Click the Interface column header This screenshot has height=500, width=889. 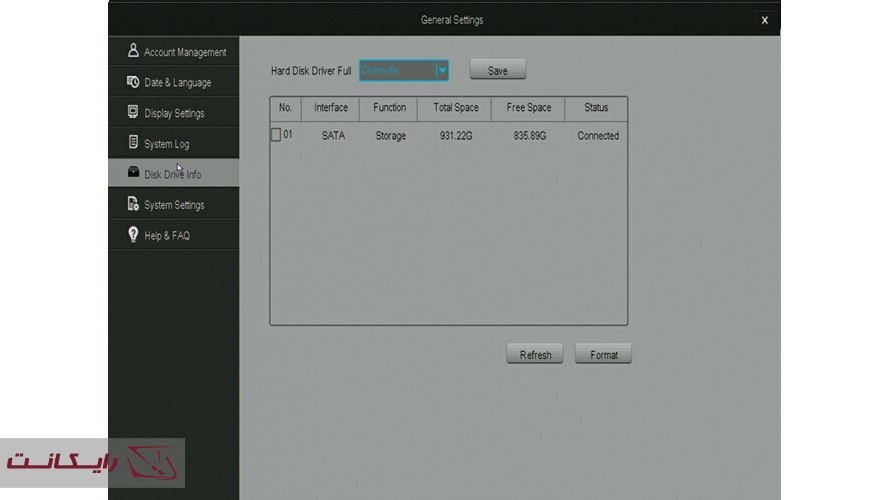tap(331, 108)
